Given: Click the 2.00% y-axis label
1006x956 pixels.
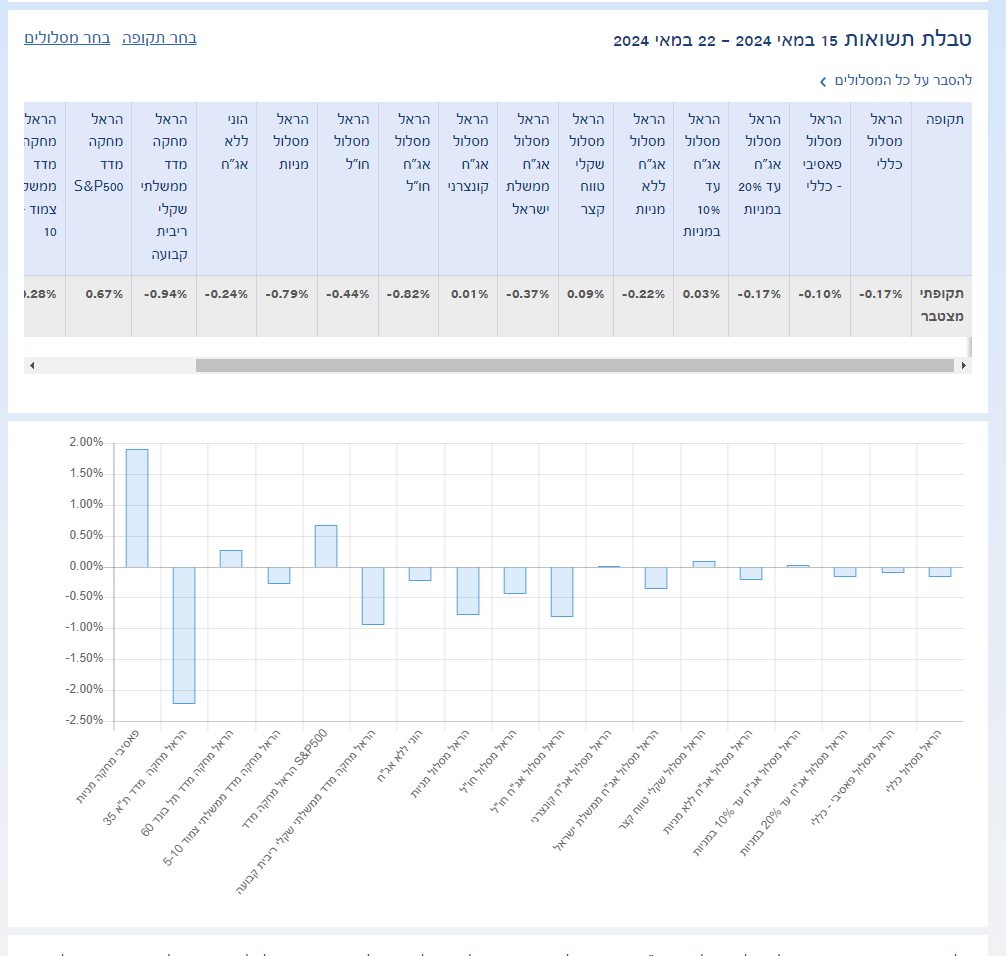Looking at the screenshot, I should (86, 442).
